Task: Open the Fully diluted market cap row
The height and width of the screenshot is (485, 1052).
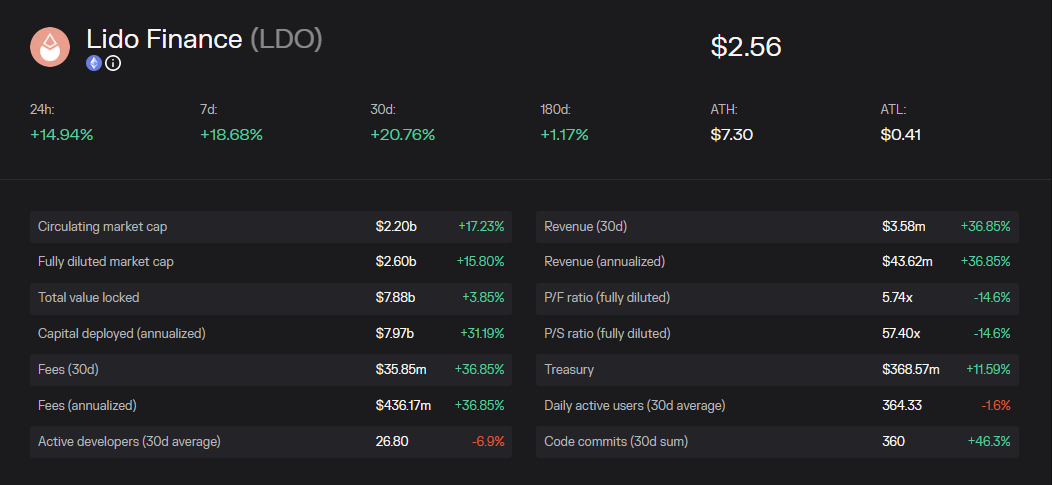Action: tap(270, 262)
